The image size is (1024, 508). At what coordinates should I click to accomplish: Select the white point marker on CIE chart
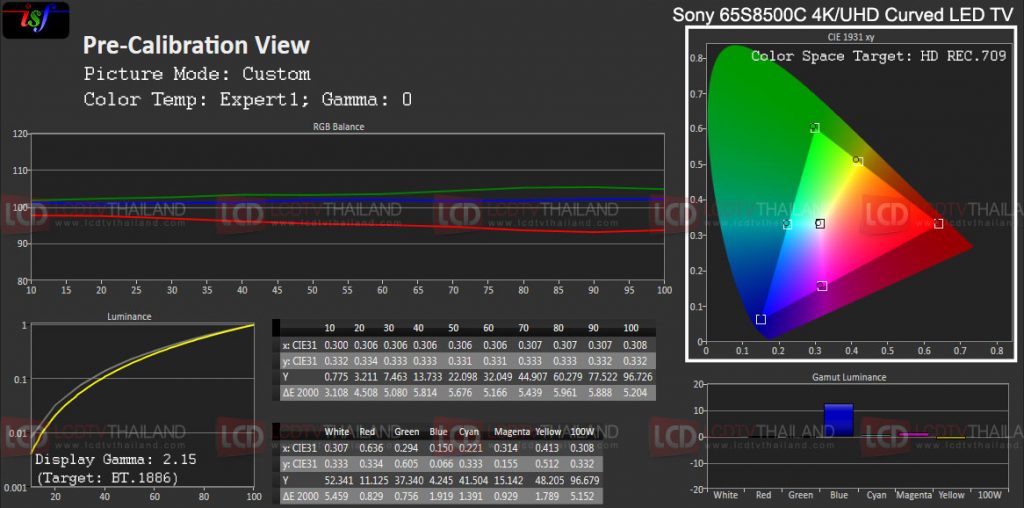click(820, 224)
